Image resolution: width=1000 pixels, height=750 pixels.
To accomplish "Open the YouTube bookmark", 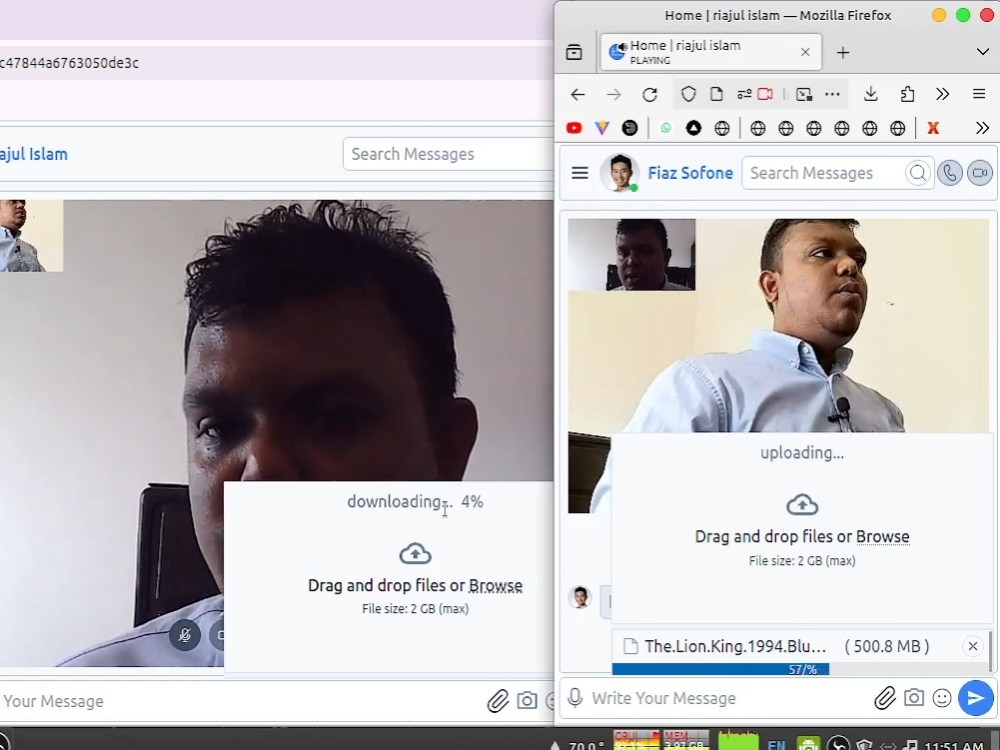I will coord(574,128).
